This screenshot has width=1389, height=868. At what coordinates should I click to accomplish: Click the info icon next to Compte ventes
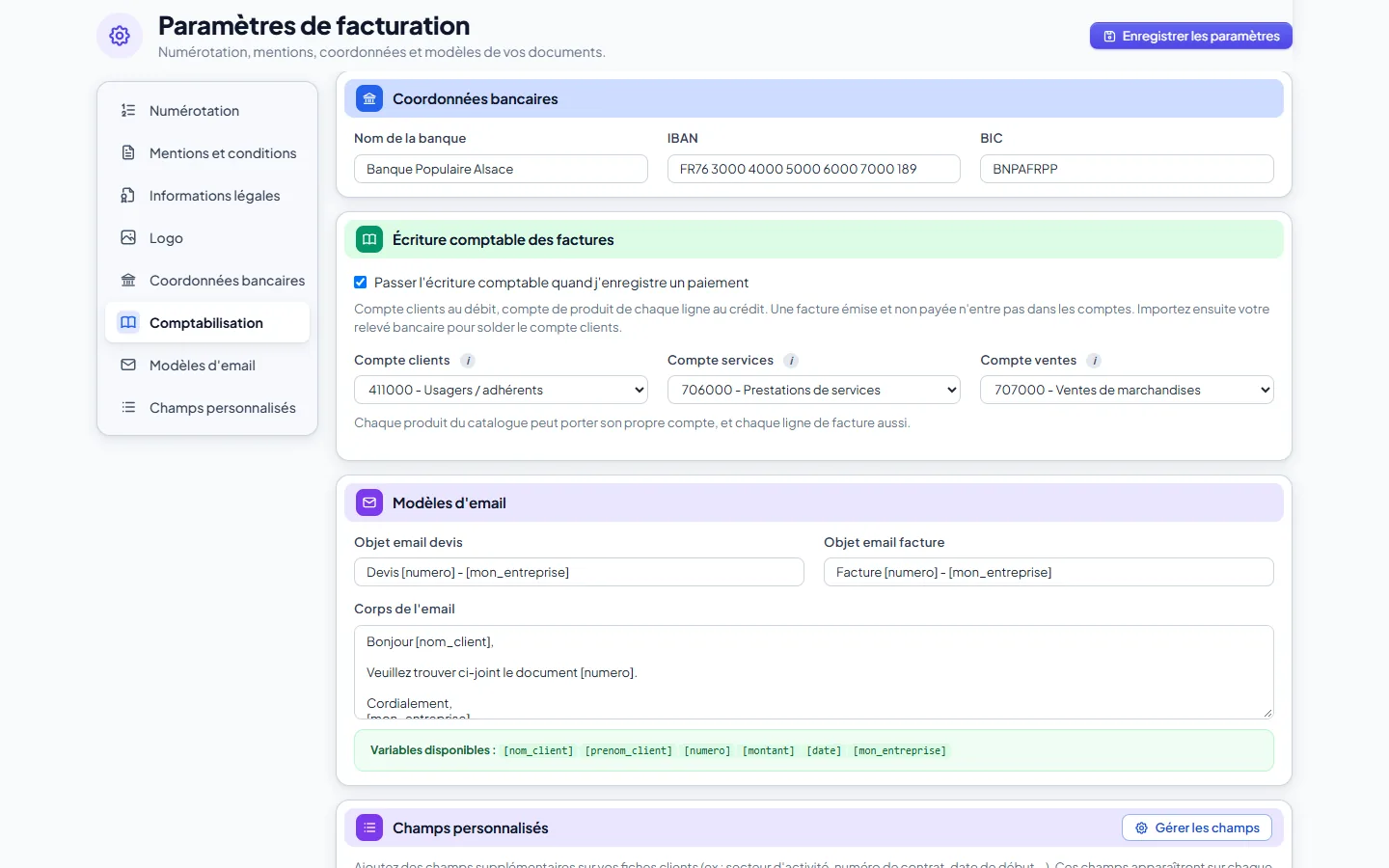[1094, 361]
